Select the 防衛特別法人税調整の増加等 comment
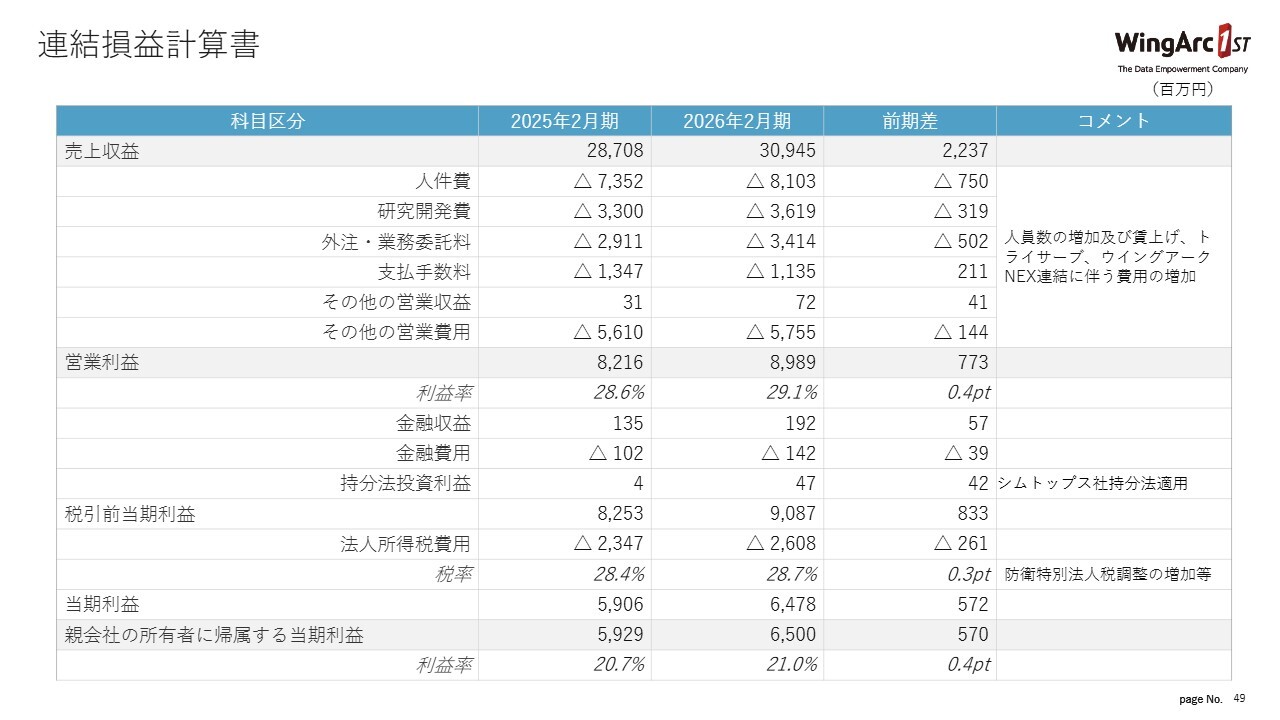Image resolution: width=1280 pixels, height=720 pixels. click(x=1107, y=574)
